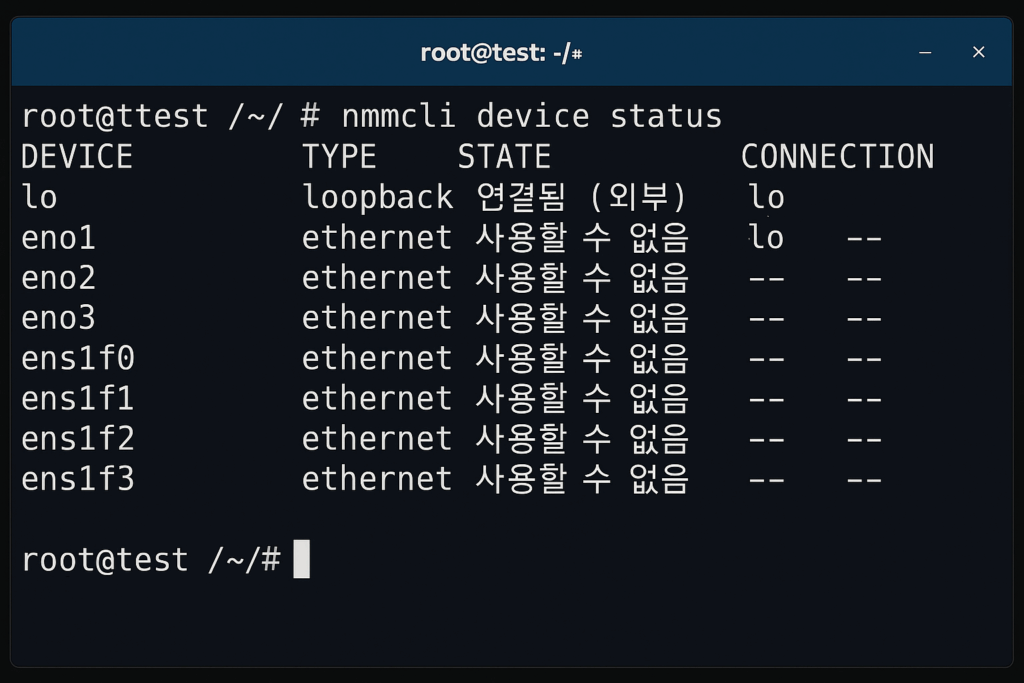Click the terminal block cursor at the prompt

point(302,560)
